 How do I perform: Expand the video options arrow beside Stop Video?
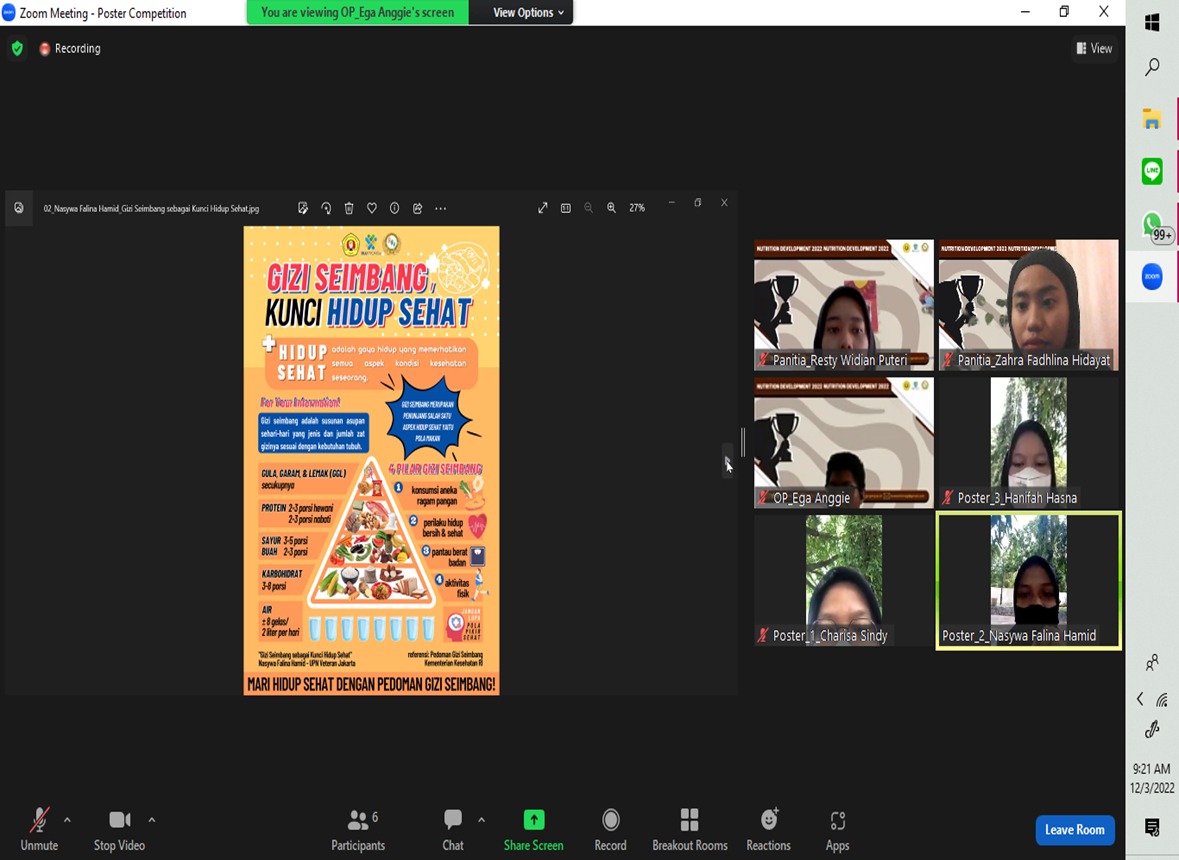point(152,820)
